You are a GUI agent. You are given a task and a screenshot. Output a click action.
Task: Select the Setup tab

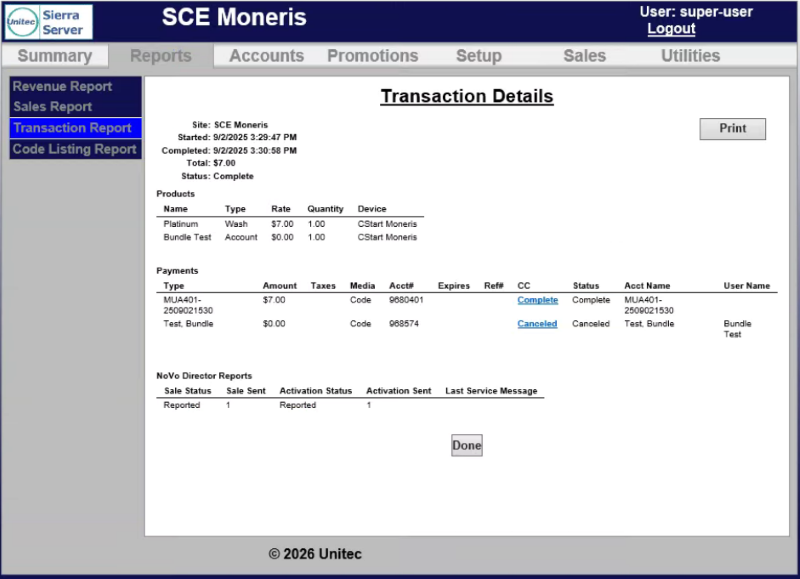(x=479, y=56)
